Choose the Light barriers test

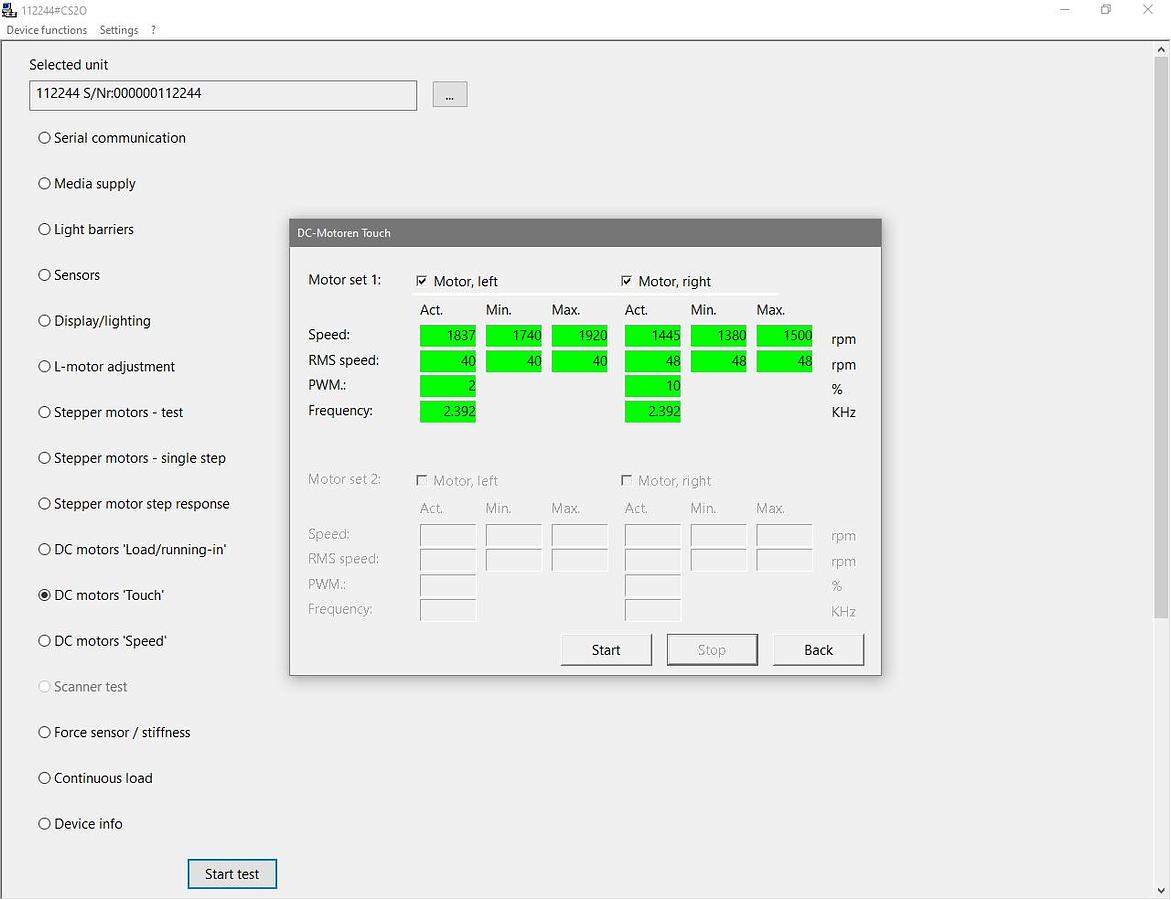[x=44, y=230]
